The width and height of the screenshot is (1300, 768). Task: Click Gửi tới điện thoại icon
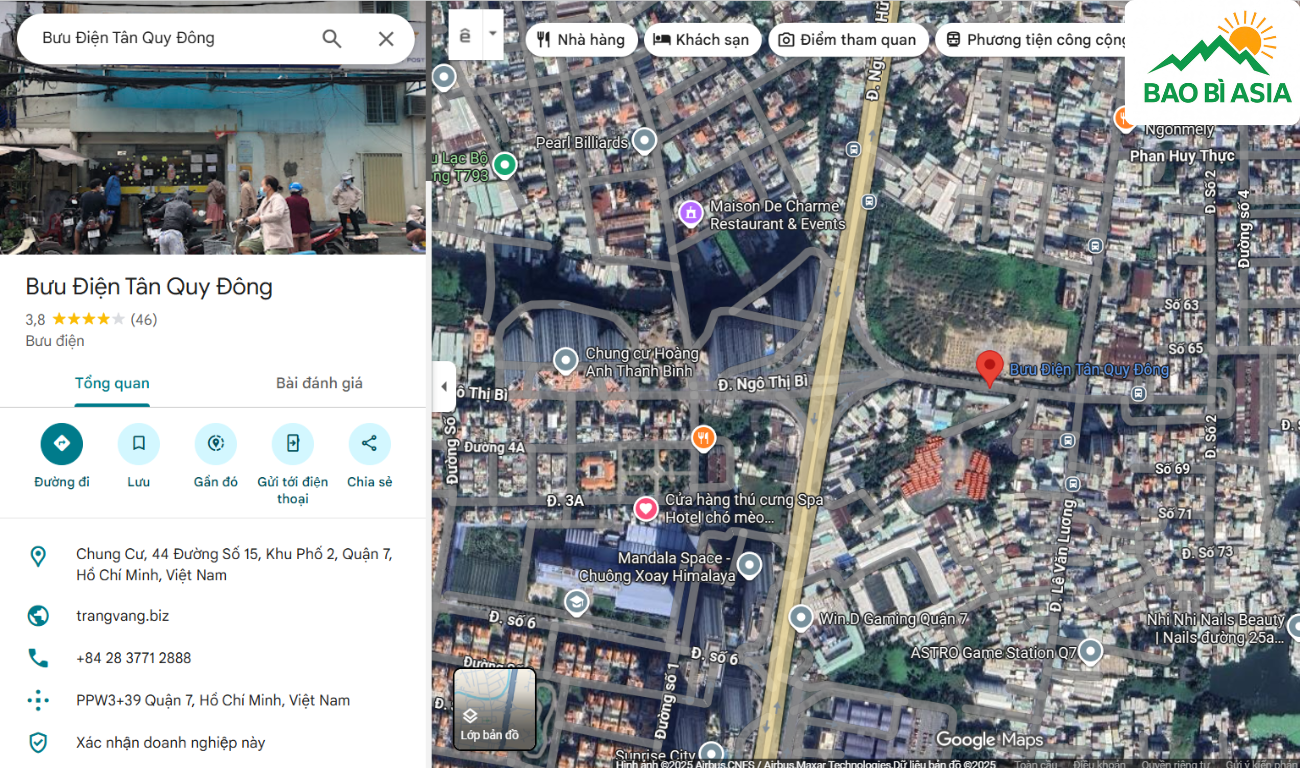tap(292, 444)
